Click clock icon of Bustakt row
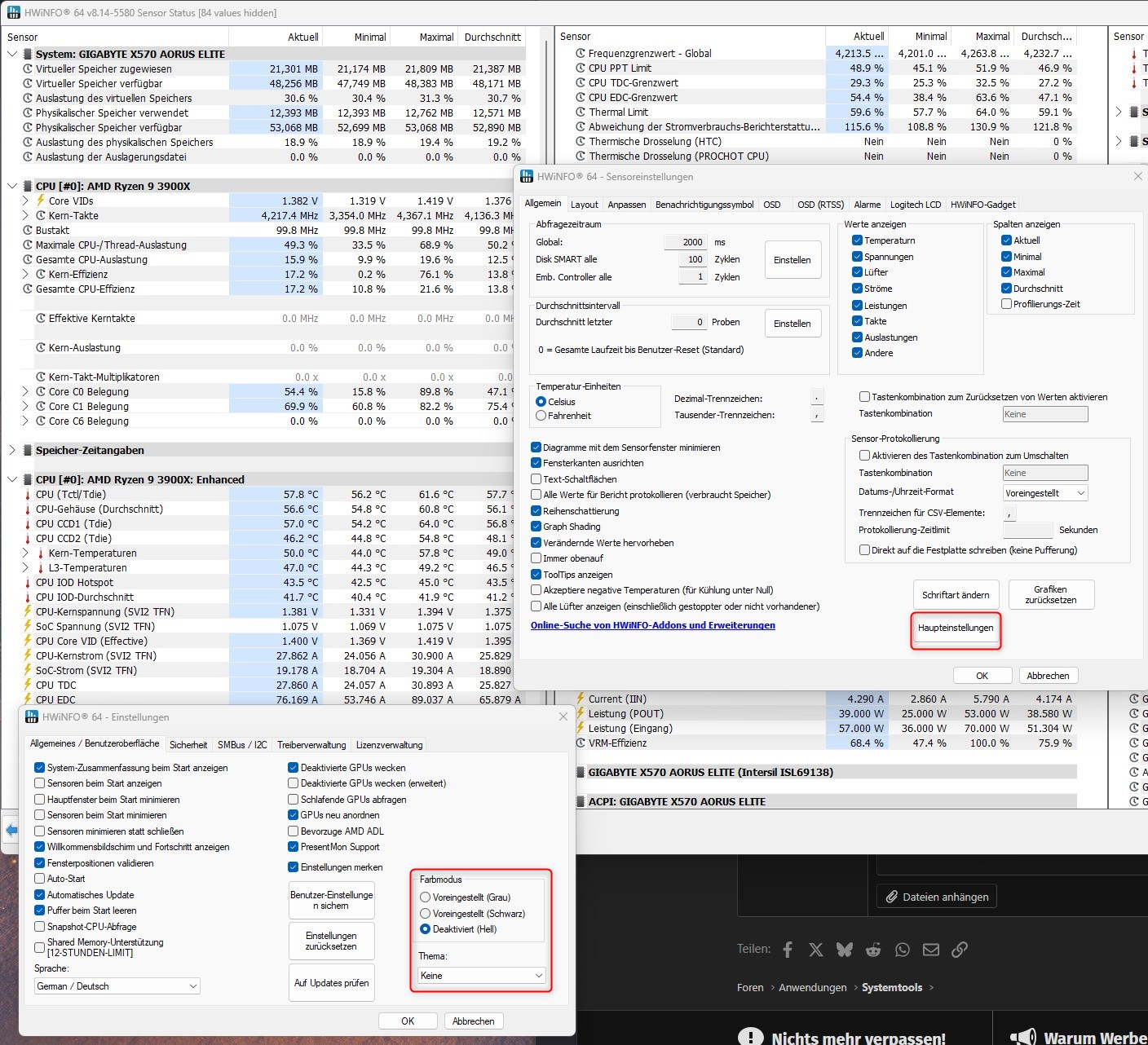The image size is (1148, 1045). (x=28, y=230)
